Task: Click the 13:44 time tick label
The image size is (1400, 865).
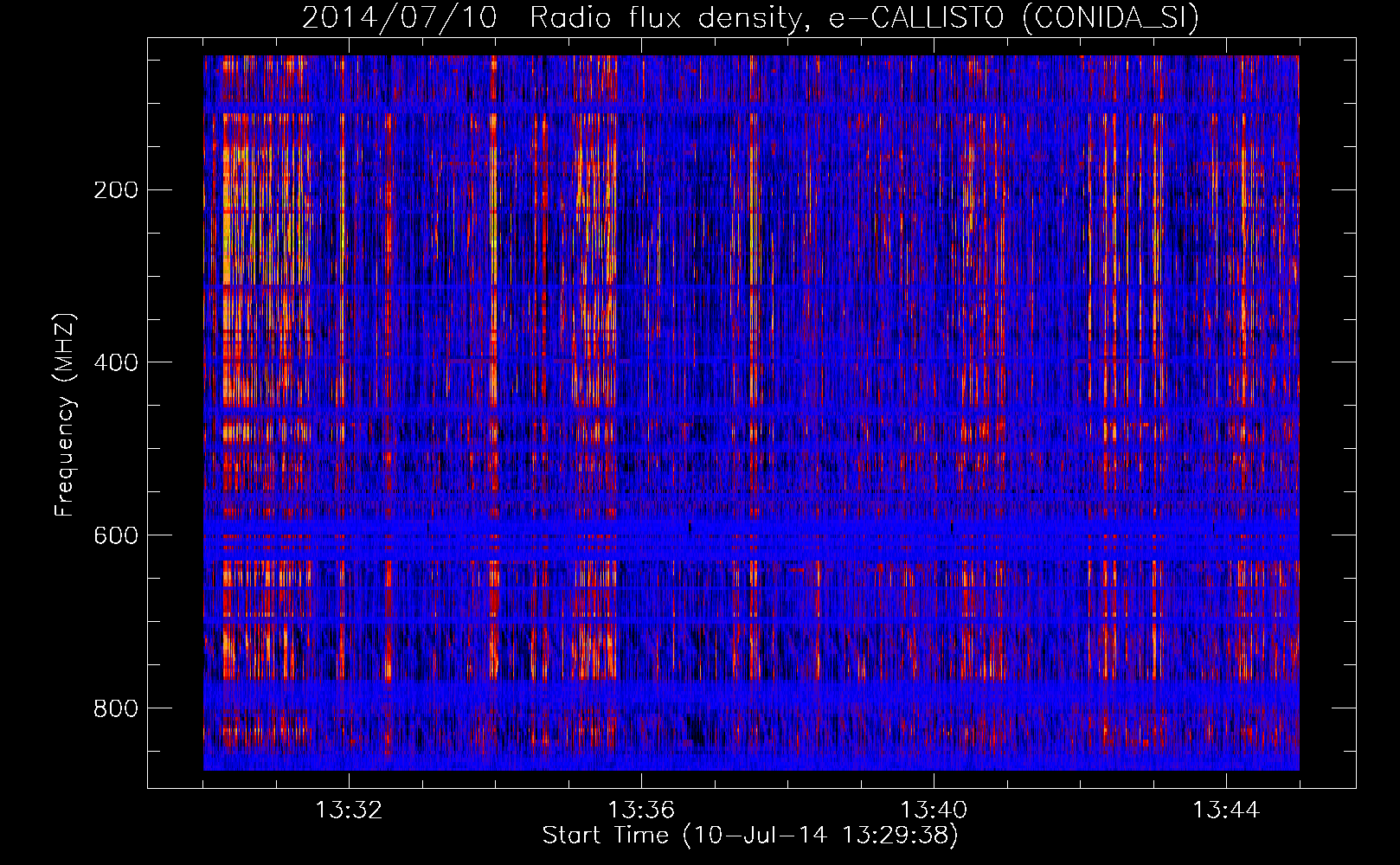Action: tap(1226, 811)
